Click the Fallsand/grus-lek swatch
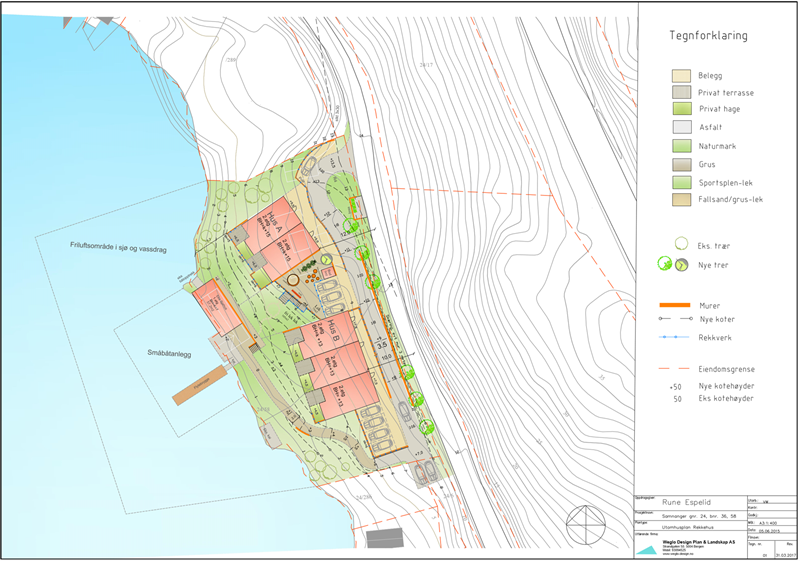The image size is (800, 561). [680, 200]
